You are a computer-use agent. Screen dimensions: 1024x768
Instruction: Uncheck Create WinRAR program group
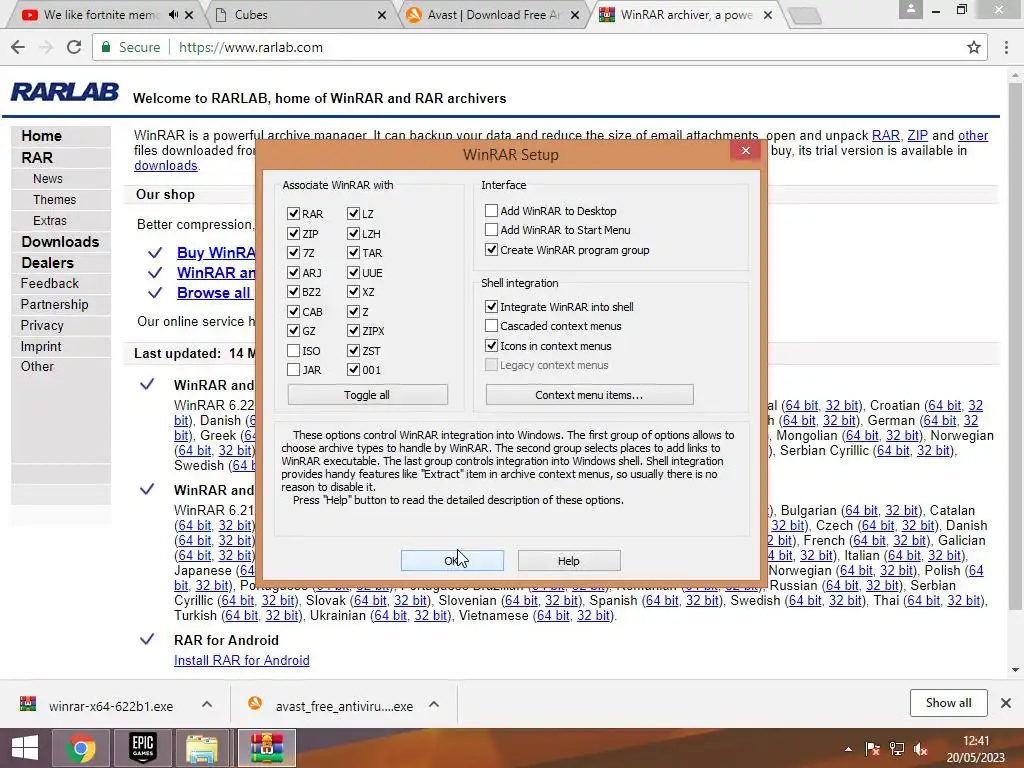491,249
